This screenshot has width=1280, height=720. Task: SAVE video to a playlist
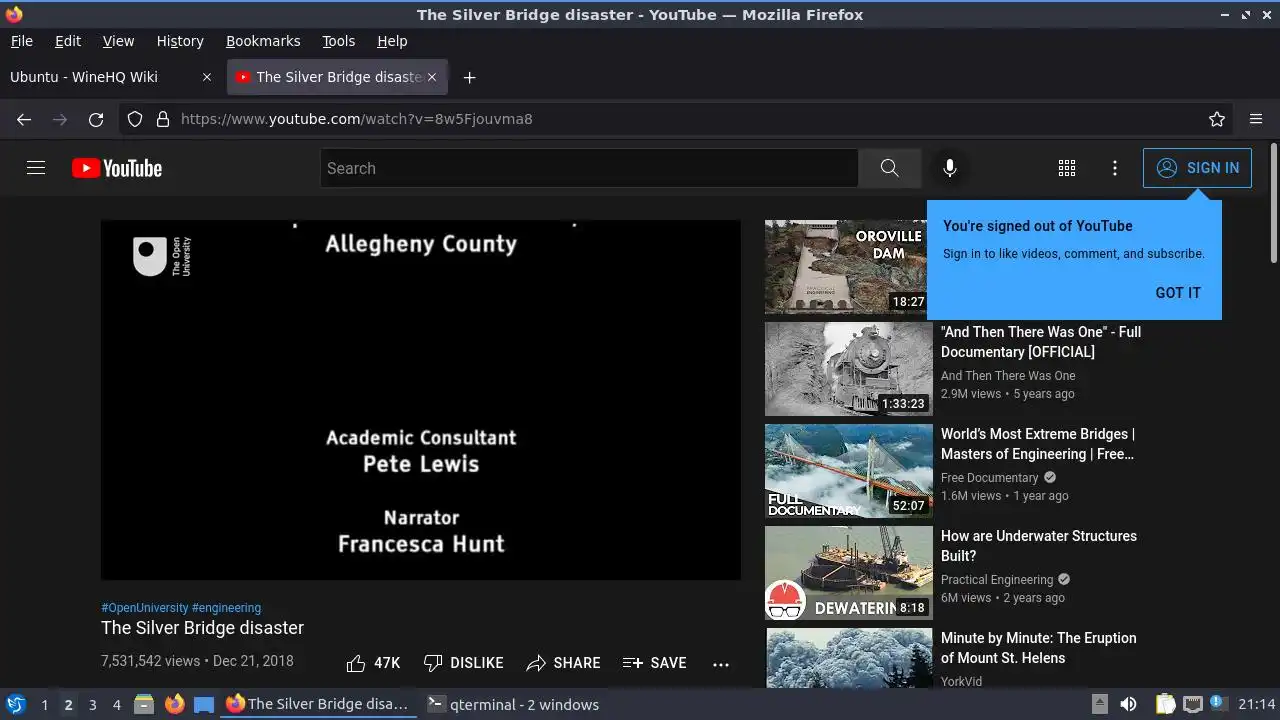pyautogui.click(x=654, y=663)
